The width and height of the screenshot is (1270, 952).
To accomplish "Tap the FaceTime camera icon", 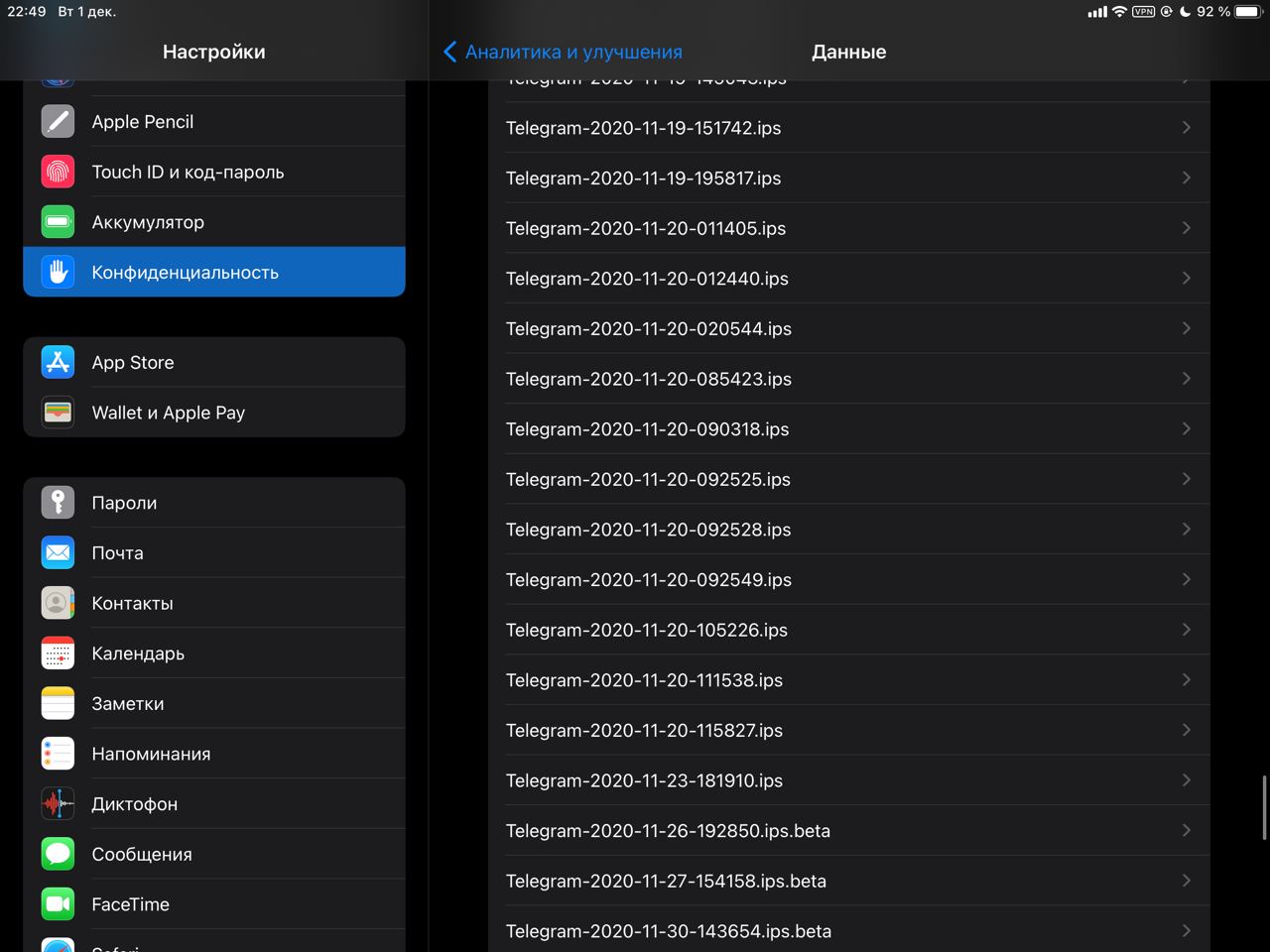I will 58,904.
